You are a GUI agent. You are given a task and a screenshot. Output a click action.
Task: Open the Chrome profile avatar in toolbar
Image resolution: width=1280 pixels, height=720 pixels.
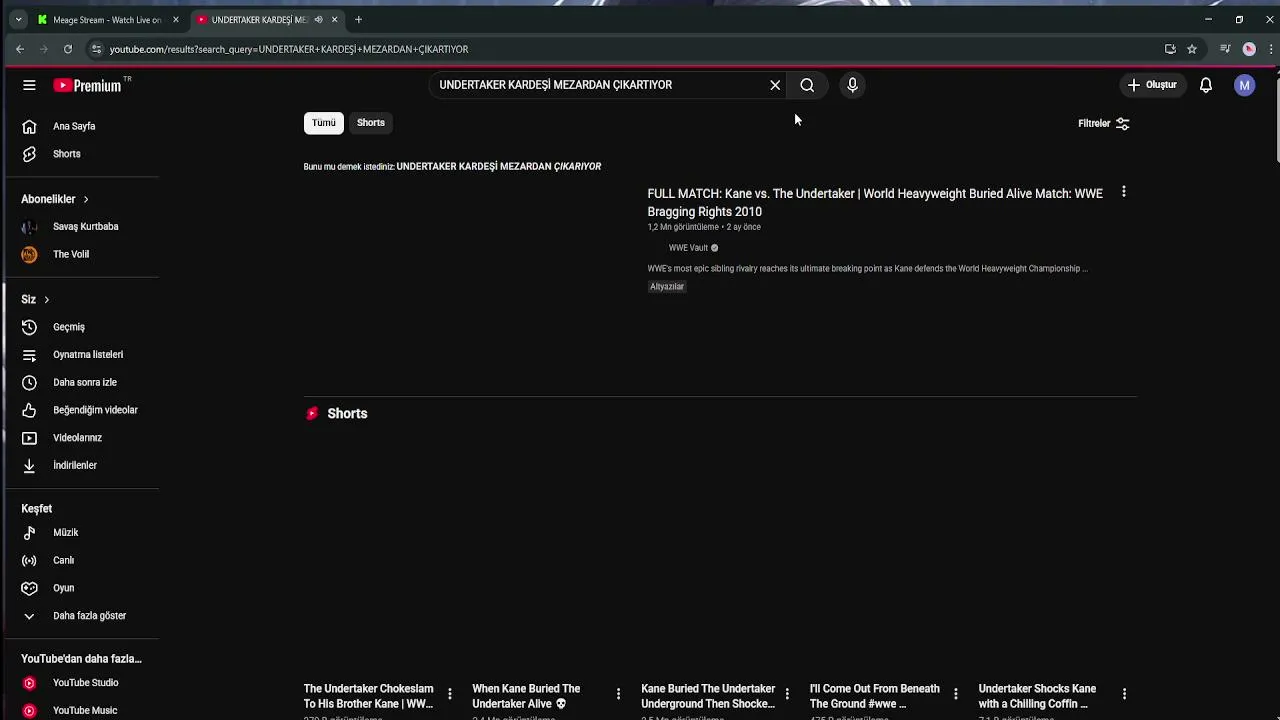coord(1249,49)
